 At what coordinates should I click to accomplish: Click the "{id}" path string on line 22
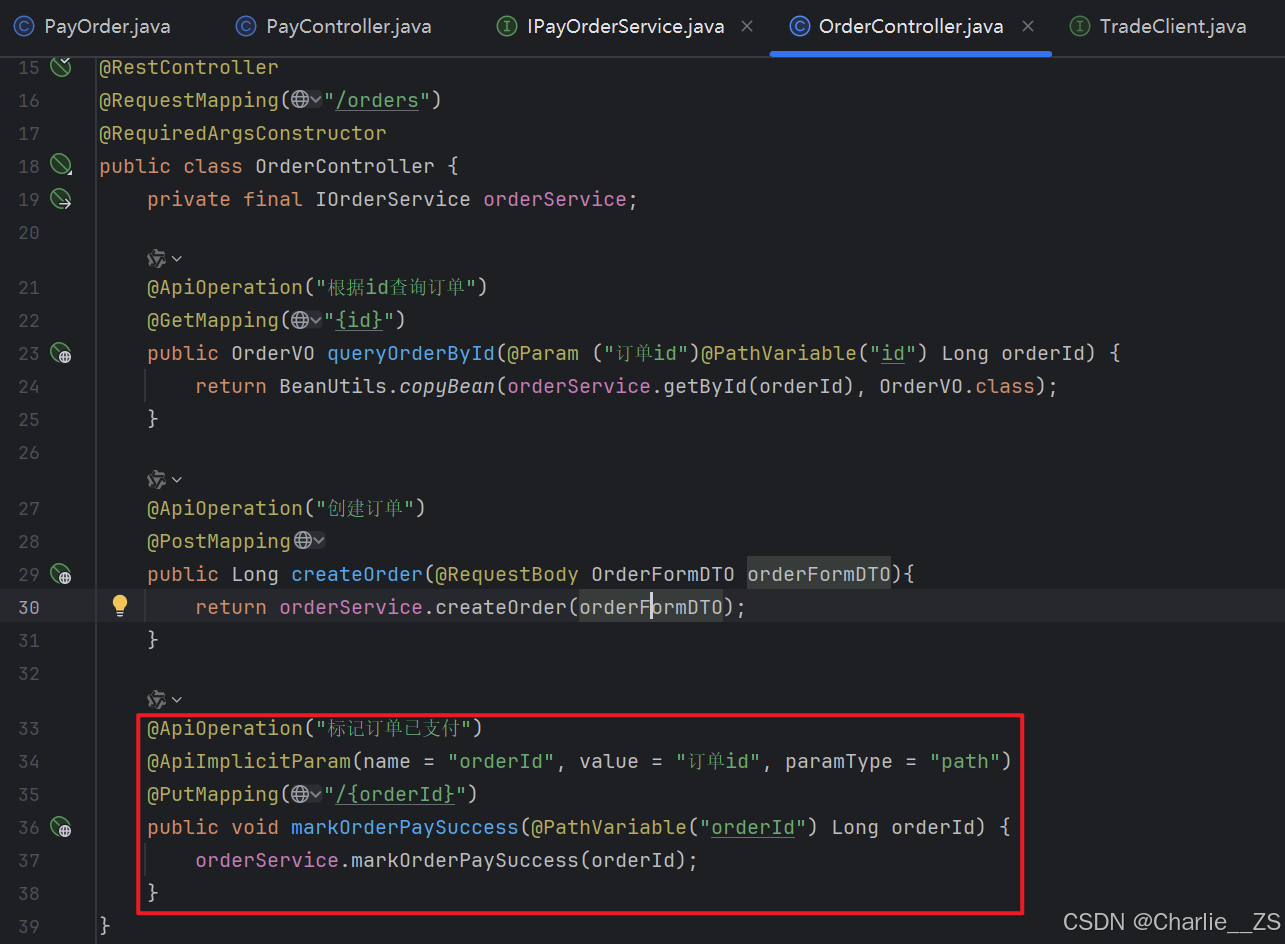(x=359, y=320)
